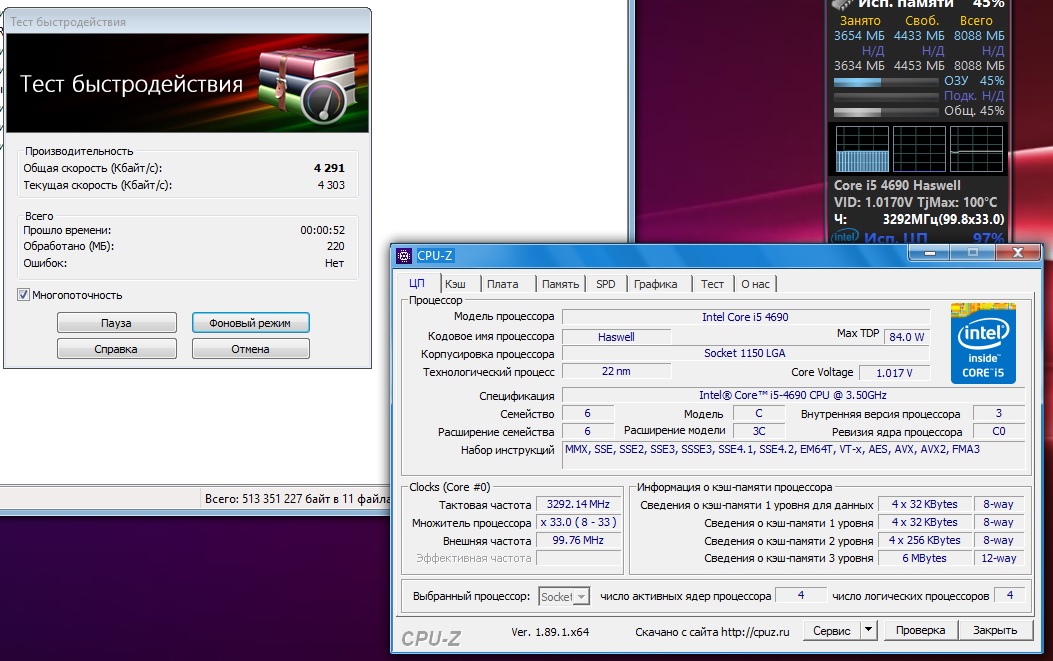Viewport: 1053px width, 661px height.
Task: Click the 99.76 MHz bus speed value
Action: (578, 541)
